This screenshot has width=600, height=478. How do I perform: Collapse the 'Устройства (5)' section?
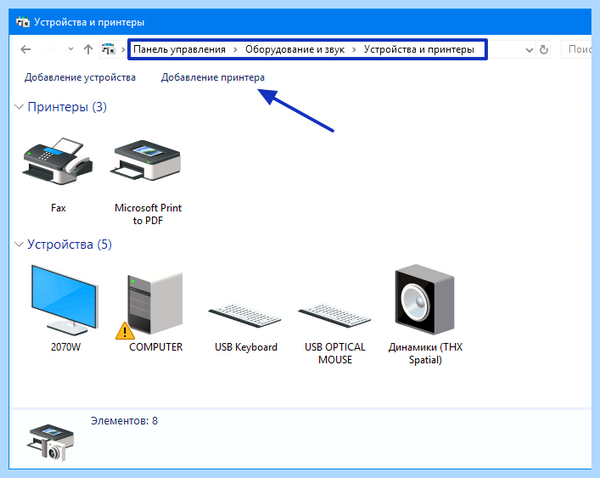[19, 244]
